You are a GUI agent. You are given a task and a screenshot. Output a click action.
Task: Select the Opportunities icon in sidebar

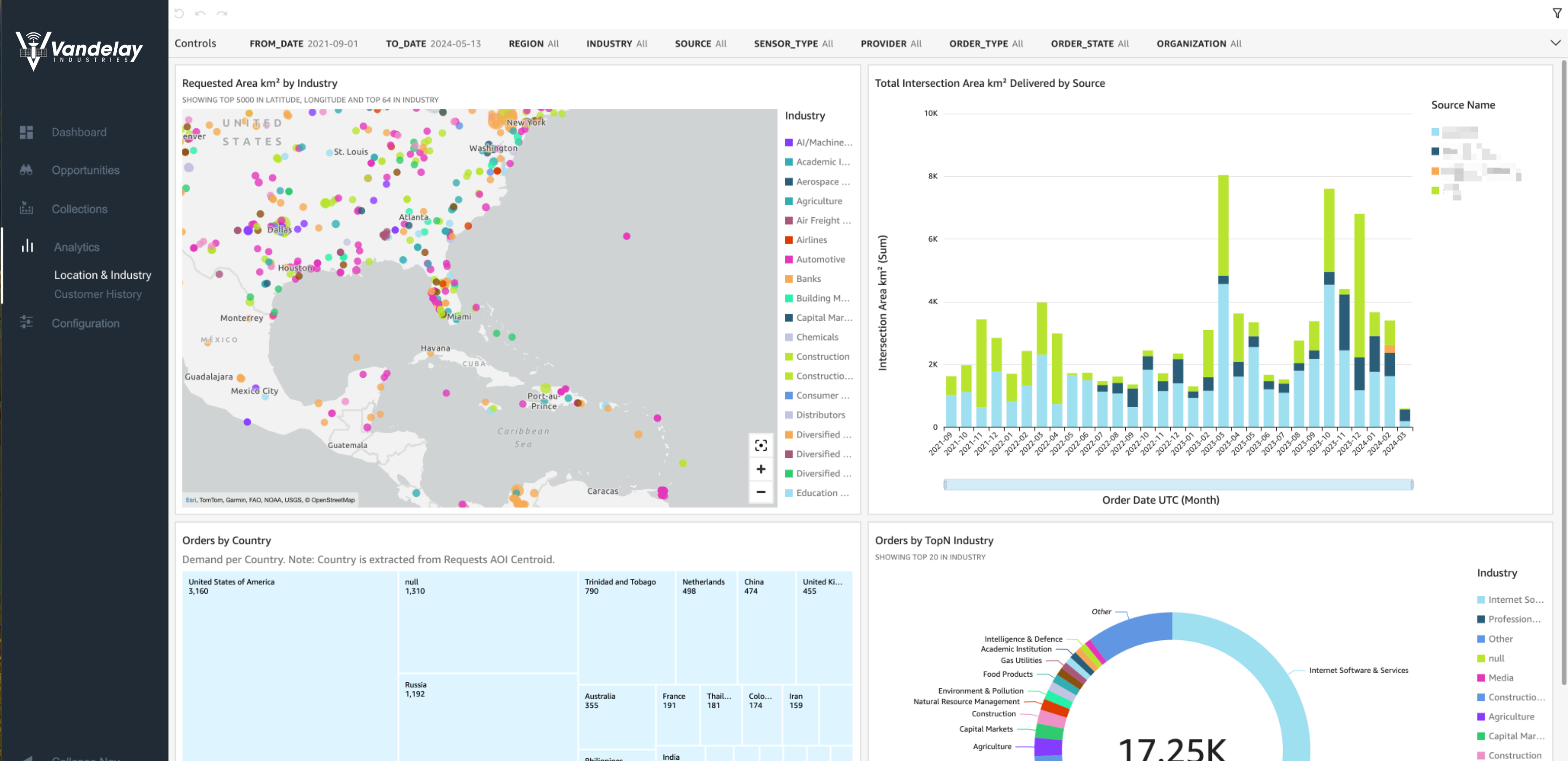[26, 170]
